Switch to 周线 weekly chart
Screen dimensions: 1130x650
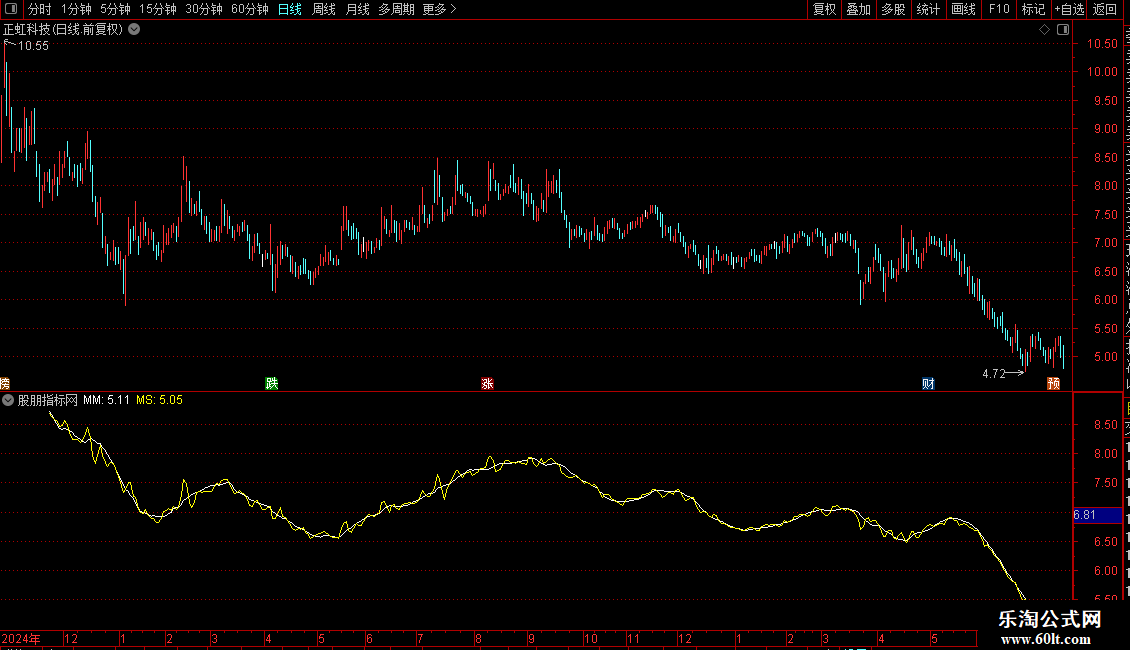point(324,9)
